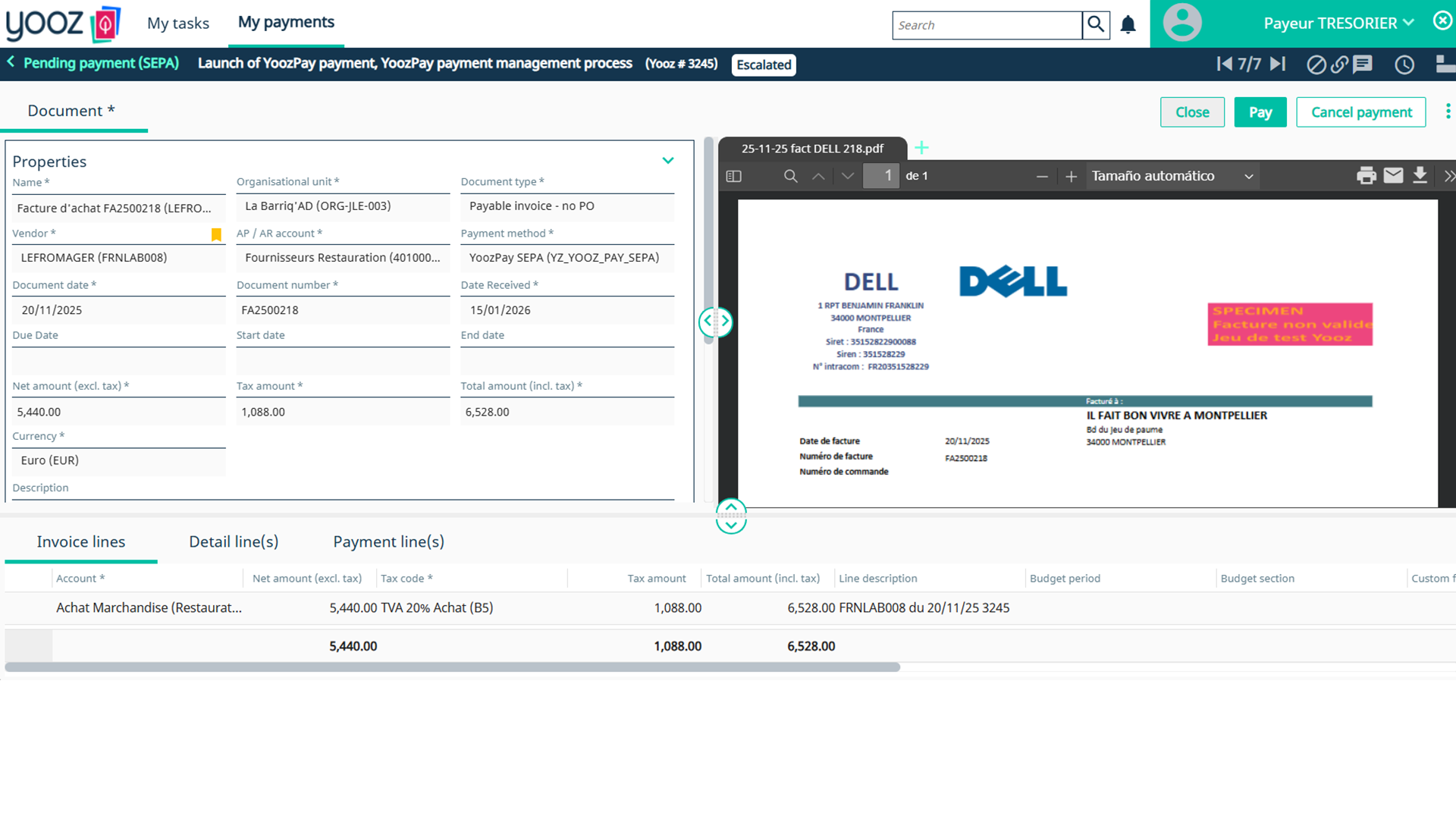This screenshot has width=1456, height=819.
Task: Select the 25-11-25 fact DELL 218.pdf tab
Action: (812, 149)
